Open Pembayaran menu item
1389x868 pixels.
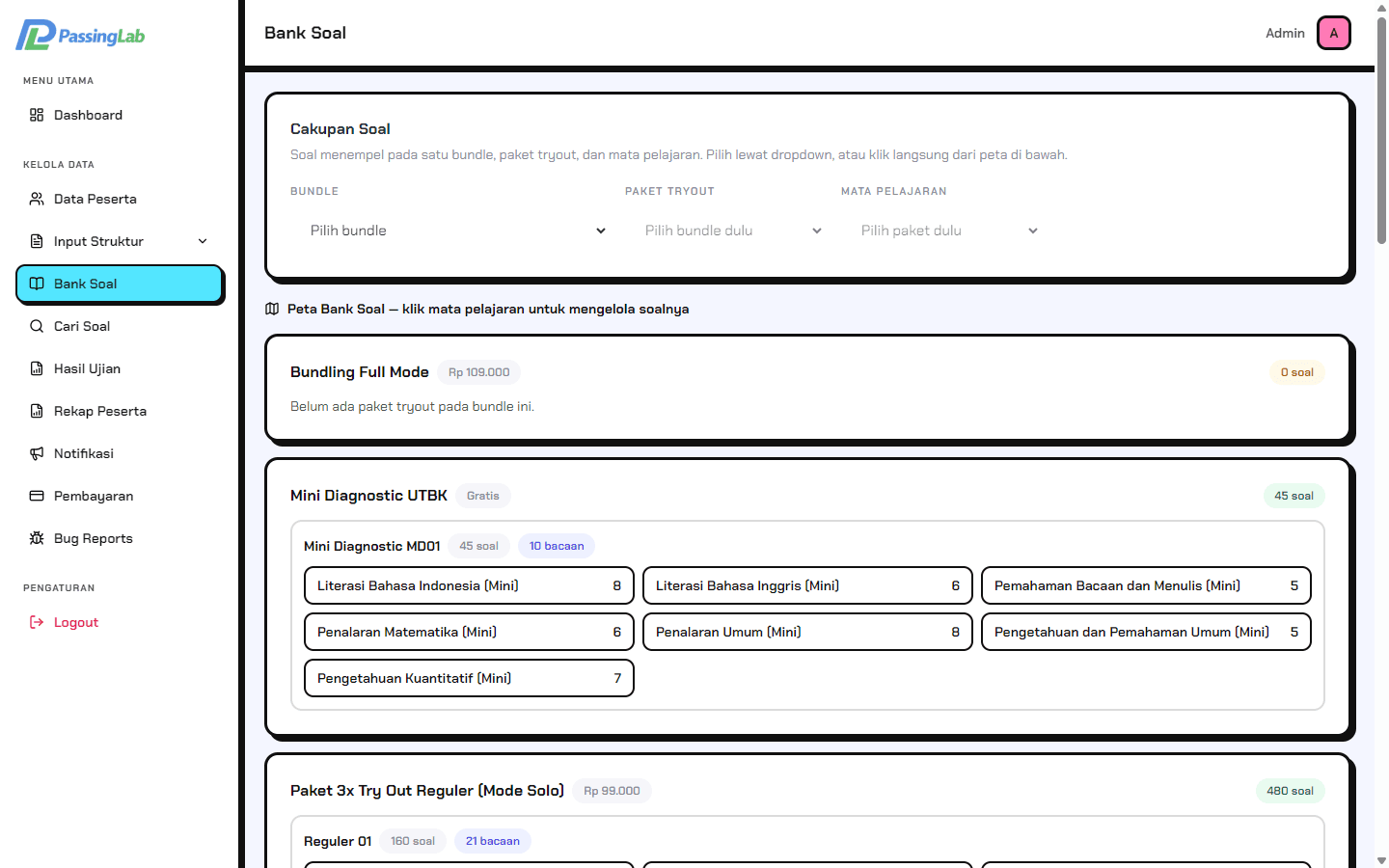120,496
